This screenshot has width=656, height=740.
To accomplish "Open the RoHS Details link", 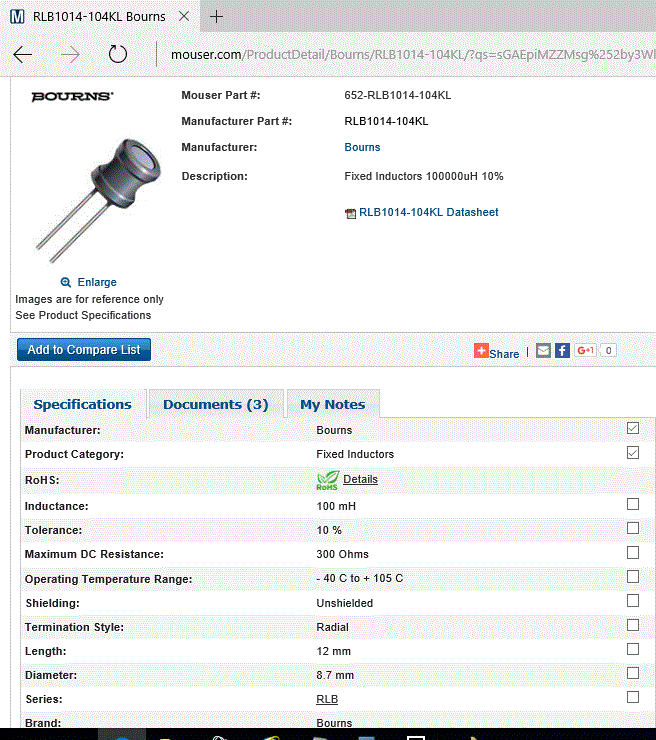I will click(360, 479).
